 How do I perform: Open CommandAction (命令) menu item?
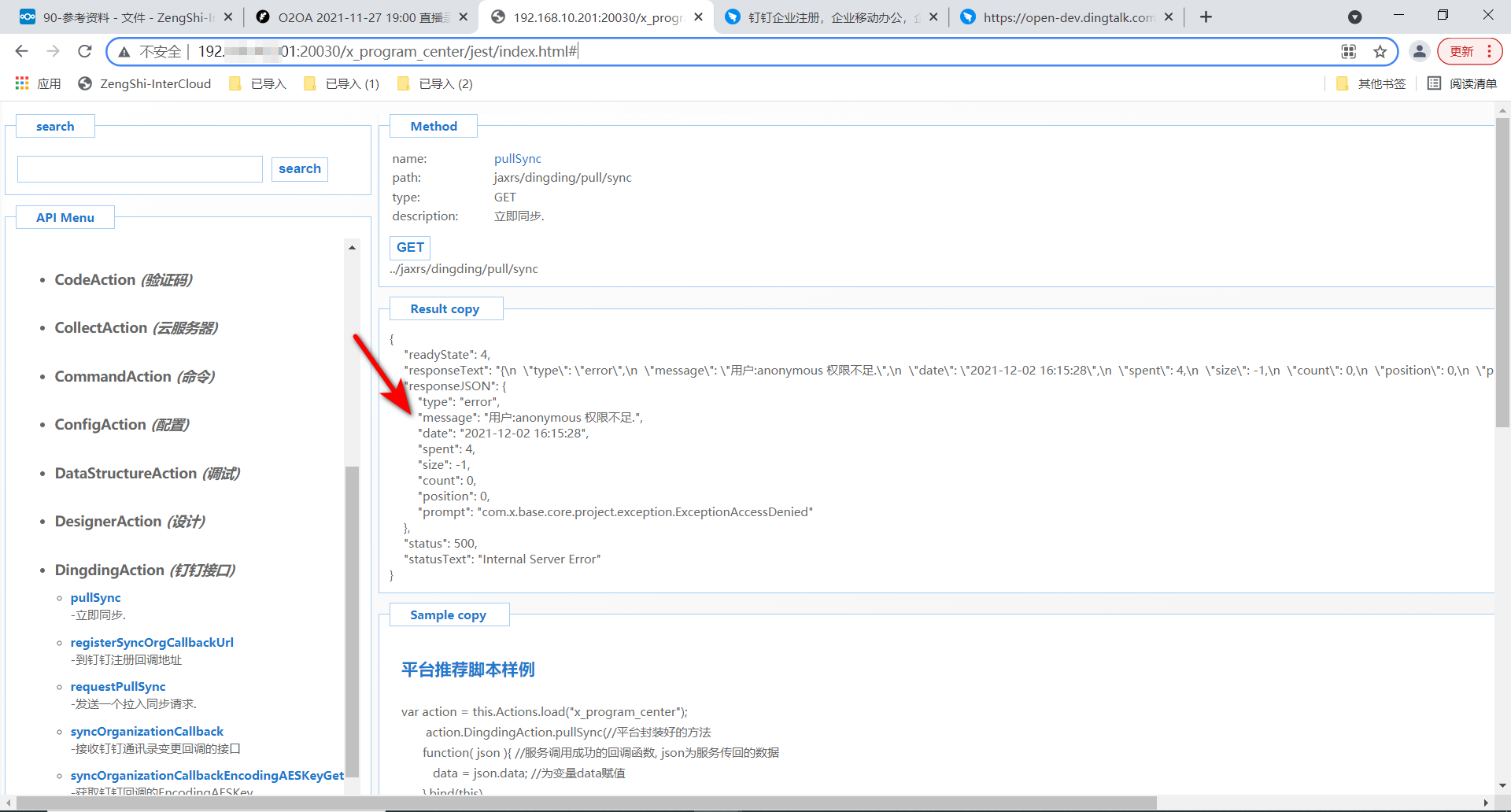(x=135, y=377)
